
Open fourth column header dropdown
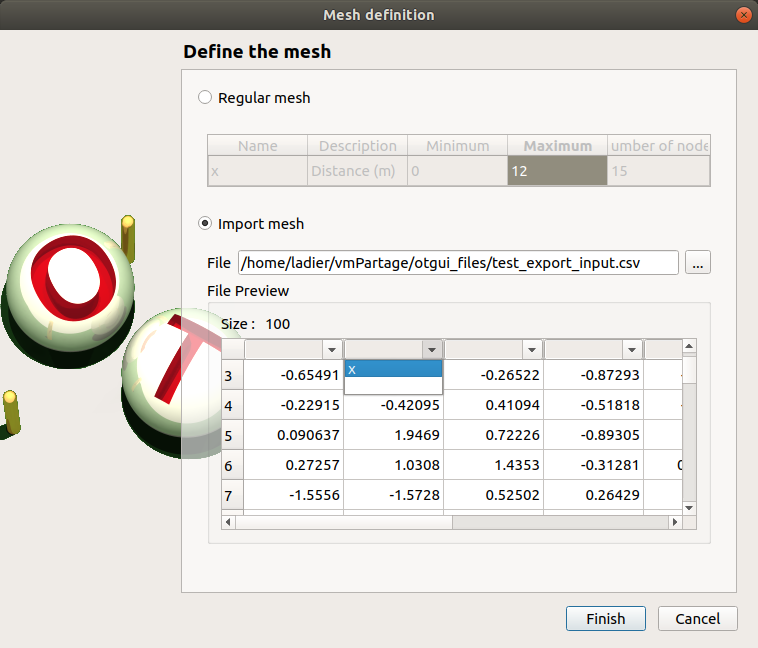[631, 349]
